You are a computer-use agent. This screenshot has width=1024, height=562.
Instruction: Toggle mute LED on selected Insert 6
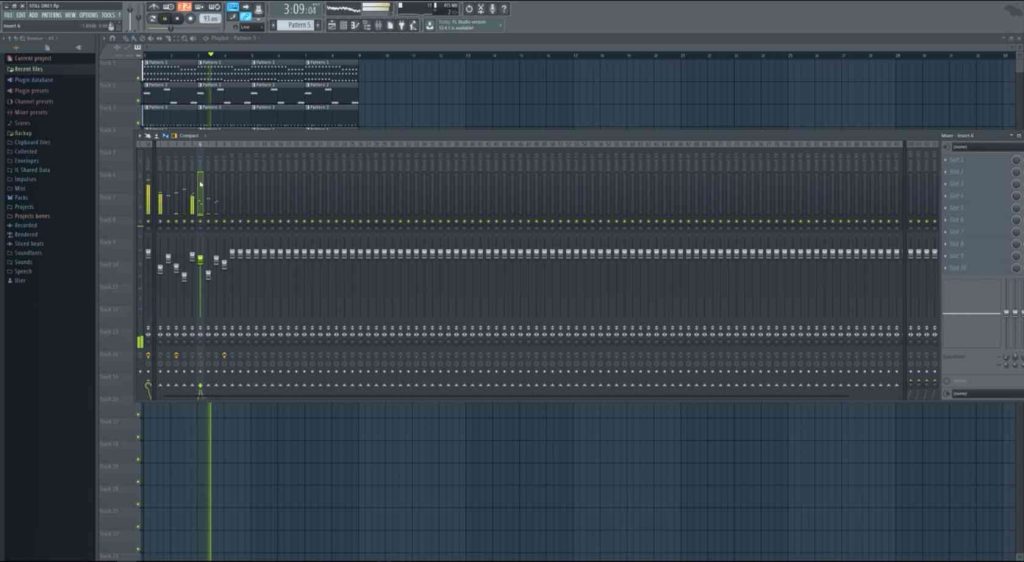200,222
